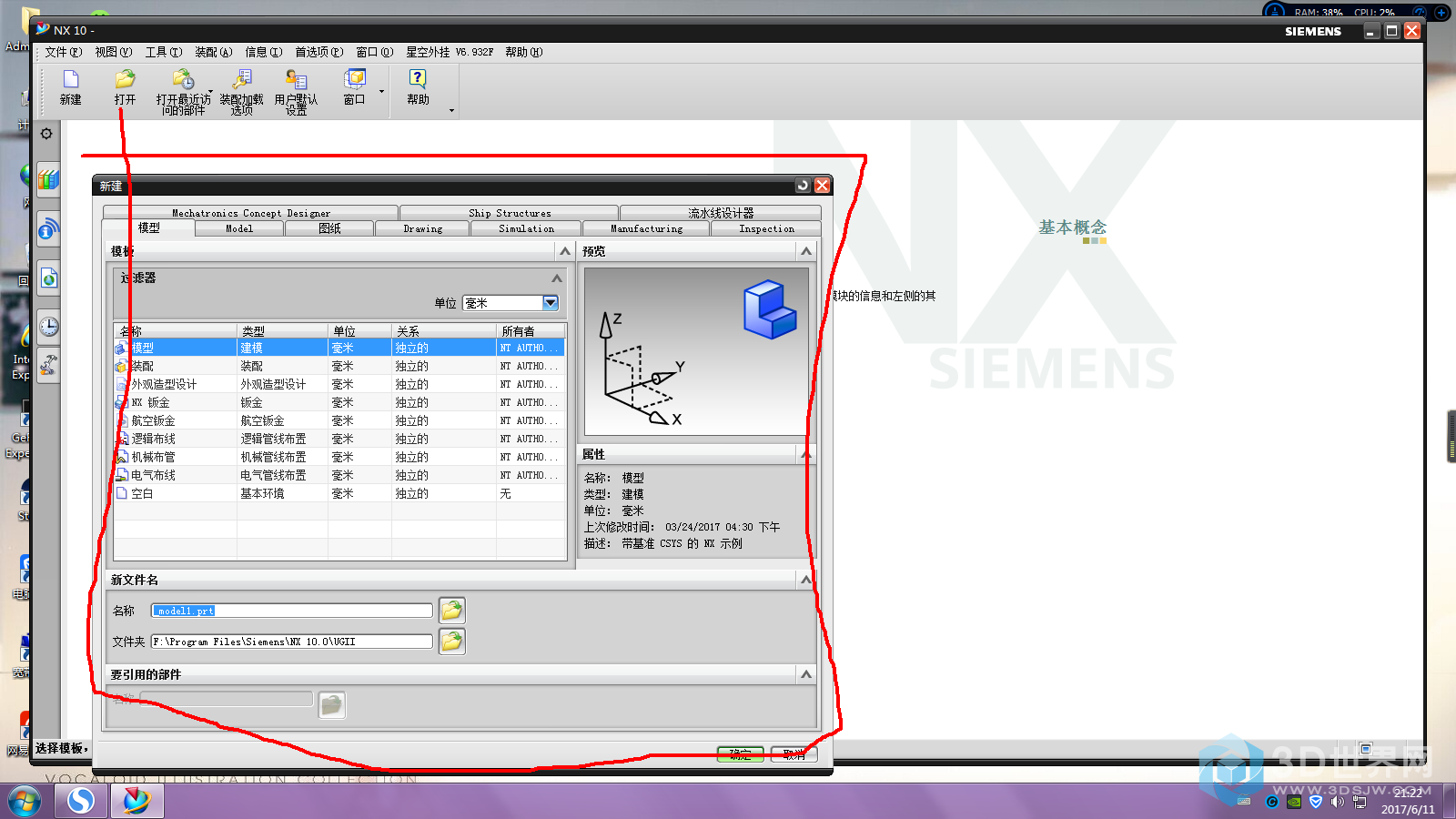Switch to the Manufacturing tab
This screenshot has height=819, width=1456.
coord(646,228)
